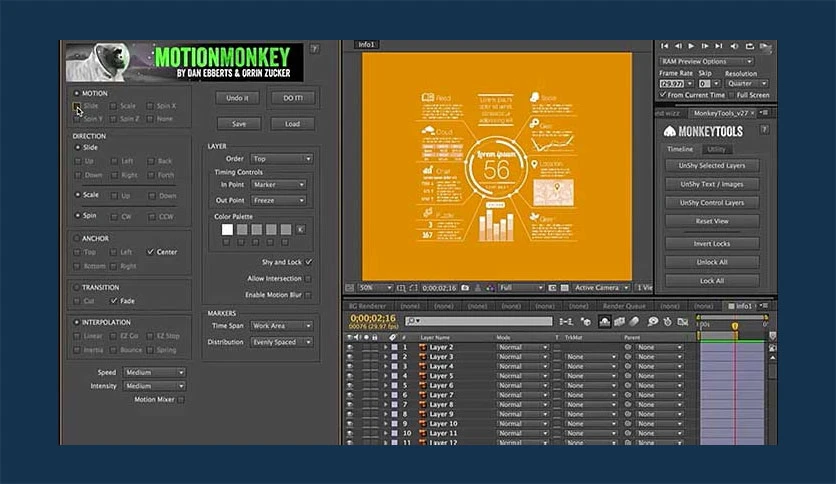Take snapshot with camera icon in viewer
This screenshot has height=484, width=836.
point(465,288)
